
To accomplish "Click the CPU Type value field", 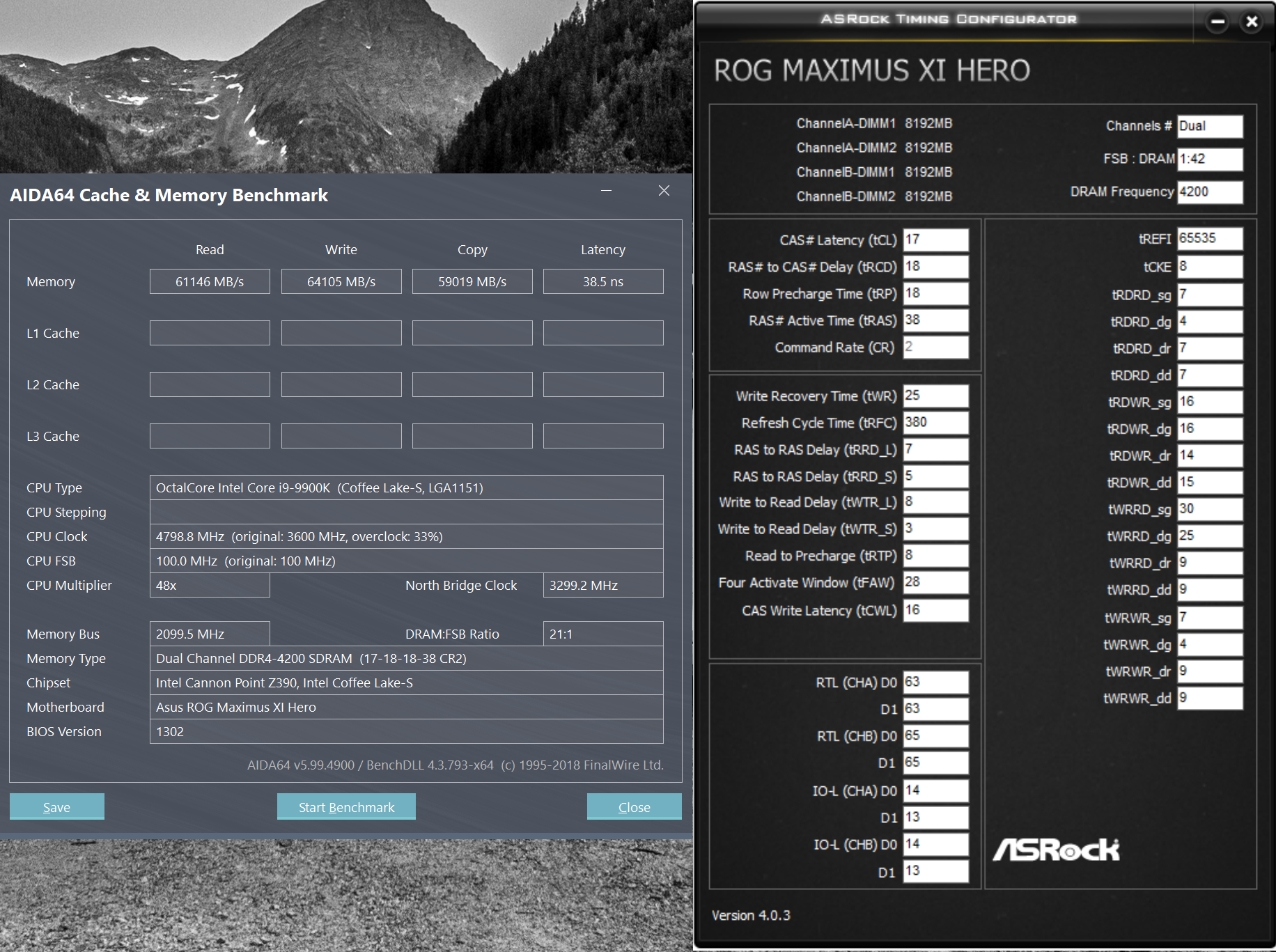I will [x=407, y=487].
